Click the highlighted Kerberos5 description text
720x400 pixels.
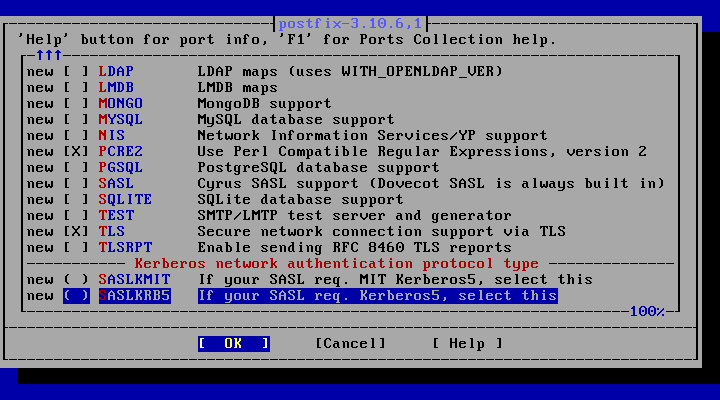(x=377, y=296)
